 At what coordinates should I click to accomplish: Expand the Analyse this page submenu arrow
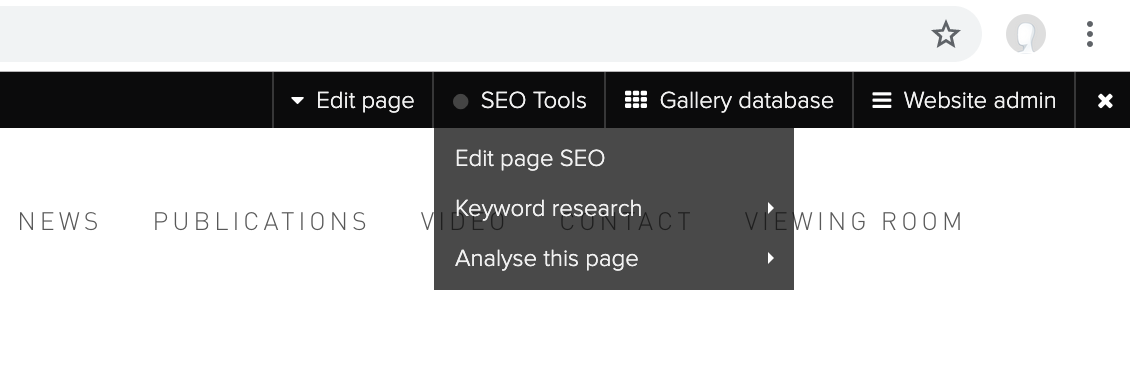coord(770,258)
